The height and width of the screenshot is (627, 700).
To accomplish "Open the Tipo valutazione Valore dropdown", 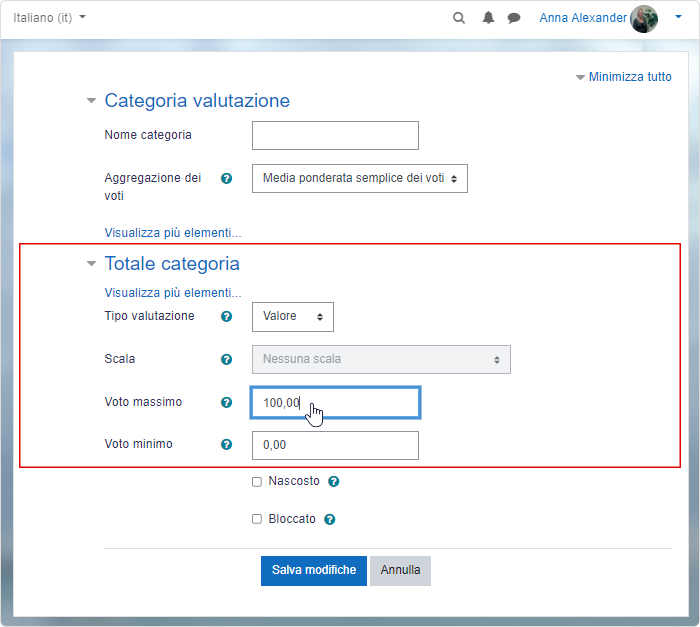I will [293, 317].
